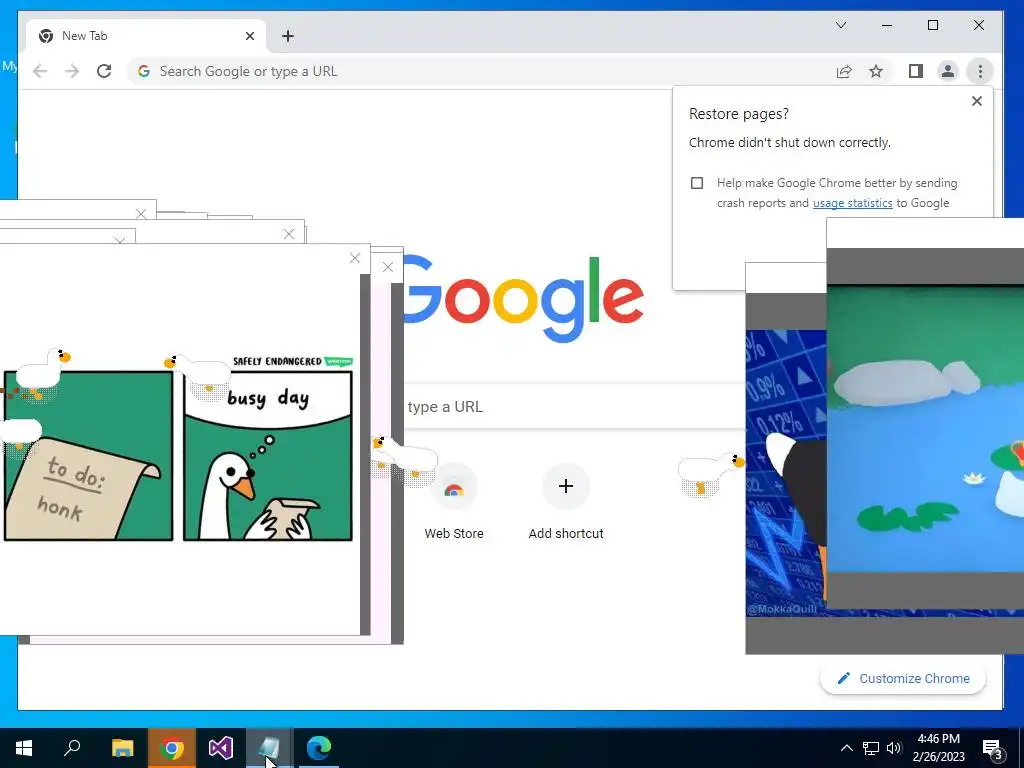Expand the tab search chevron
1024x768 pixels.
tap(841, 25)
